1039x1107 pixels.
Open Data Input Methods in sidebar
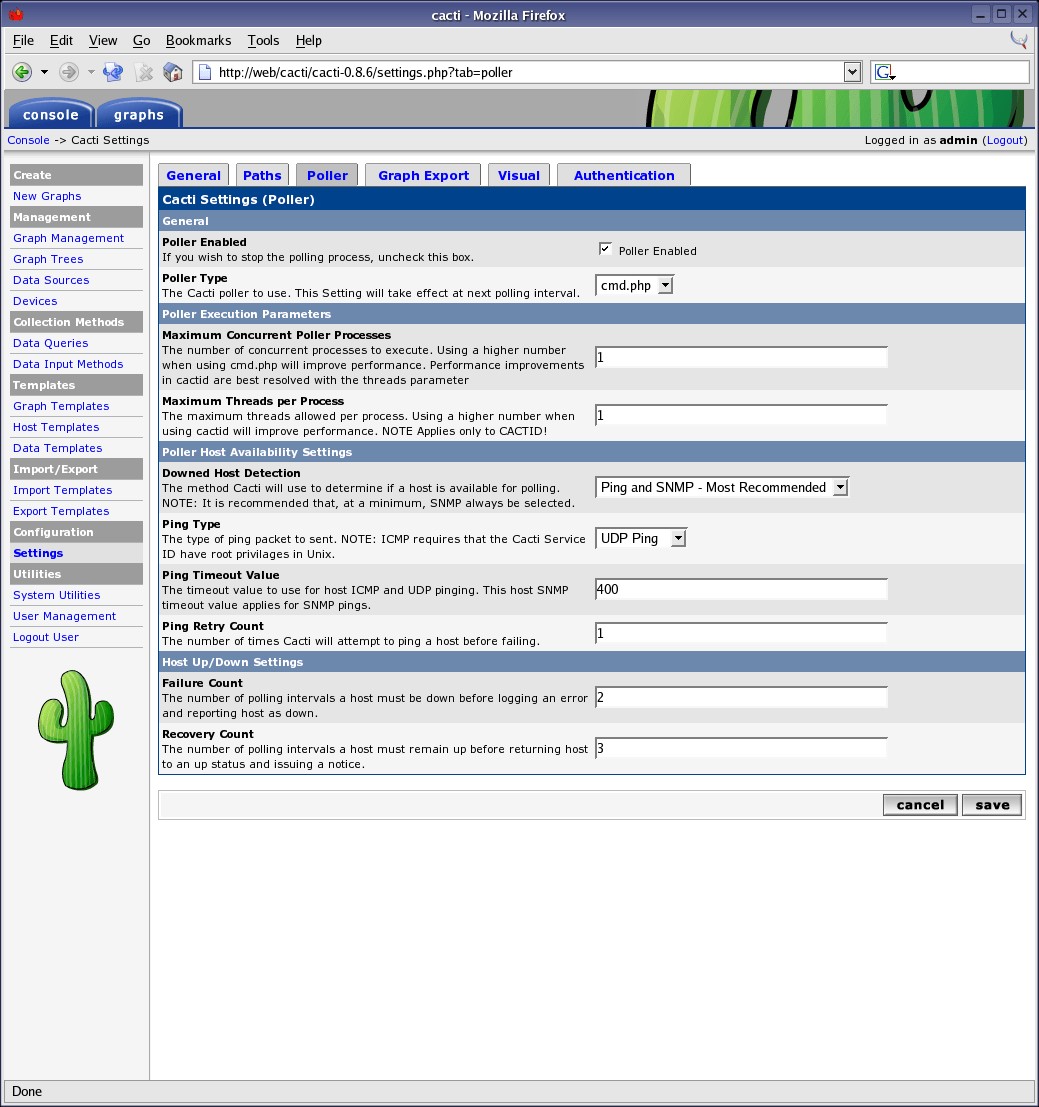click(x=68, y=364)
